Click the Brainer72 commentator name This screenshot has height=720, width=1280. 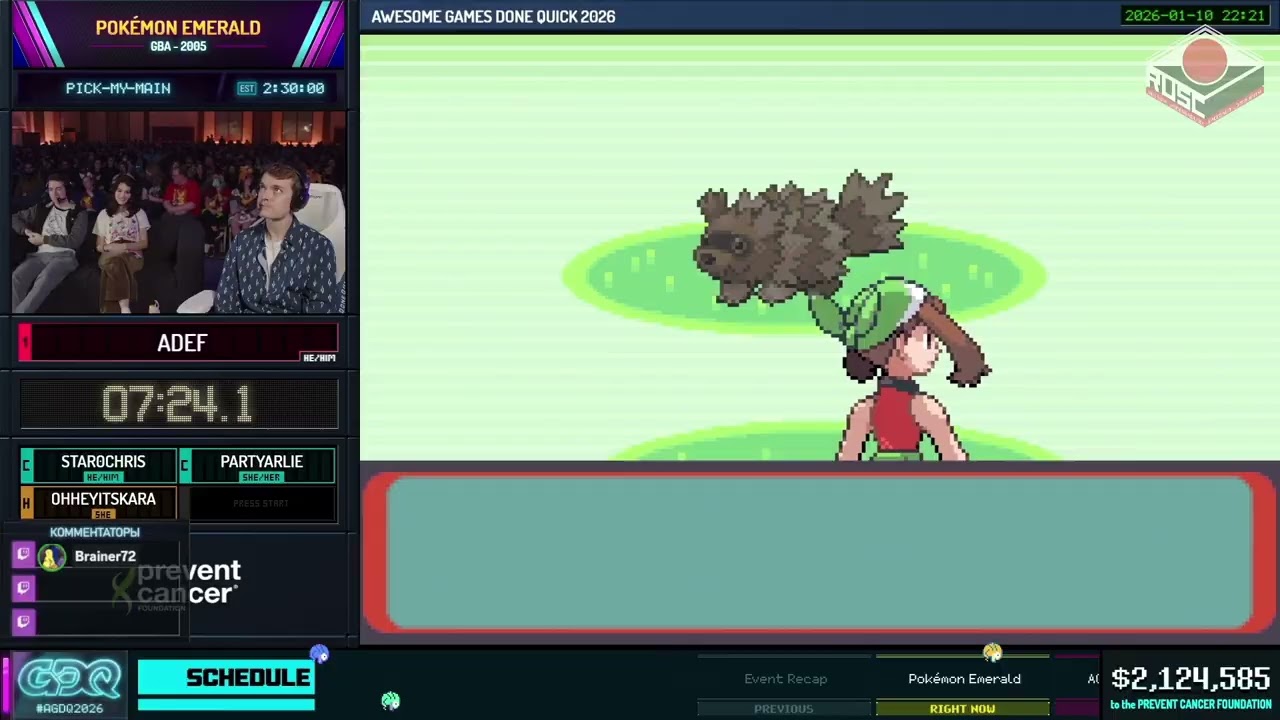pos(105,556)
